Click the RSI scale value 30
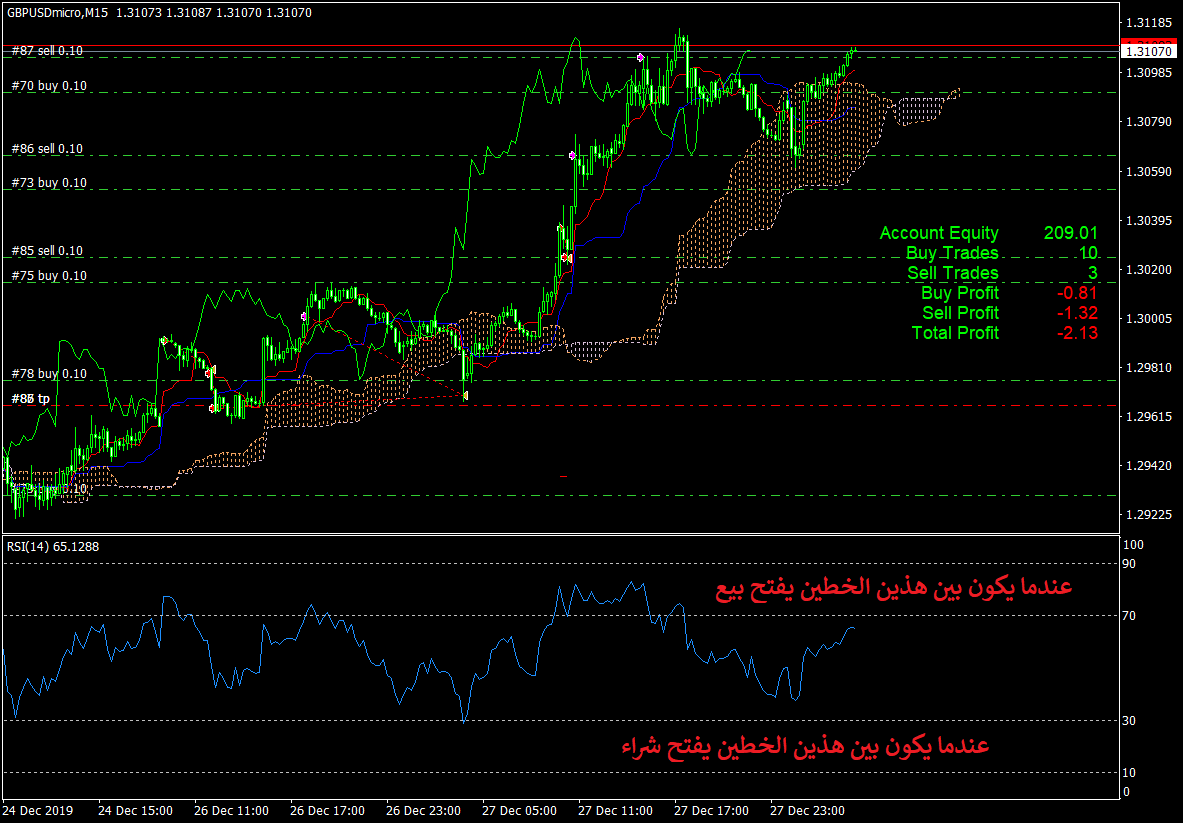This screenshot has height=823, width=1183. (1129, 720)
